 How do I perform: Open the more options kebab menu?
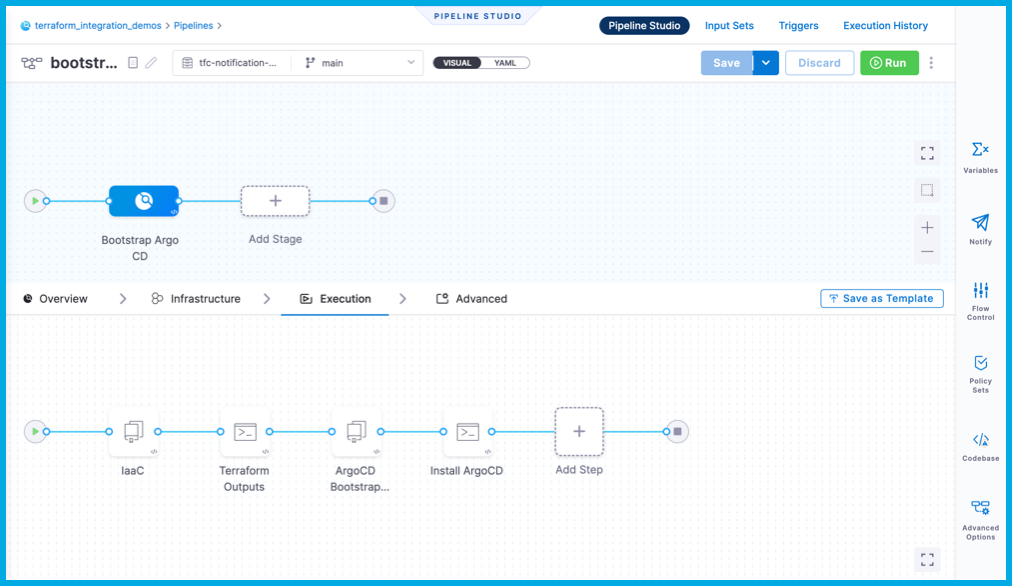click(x=931, y=63)
